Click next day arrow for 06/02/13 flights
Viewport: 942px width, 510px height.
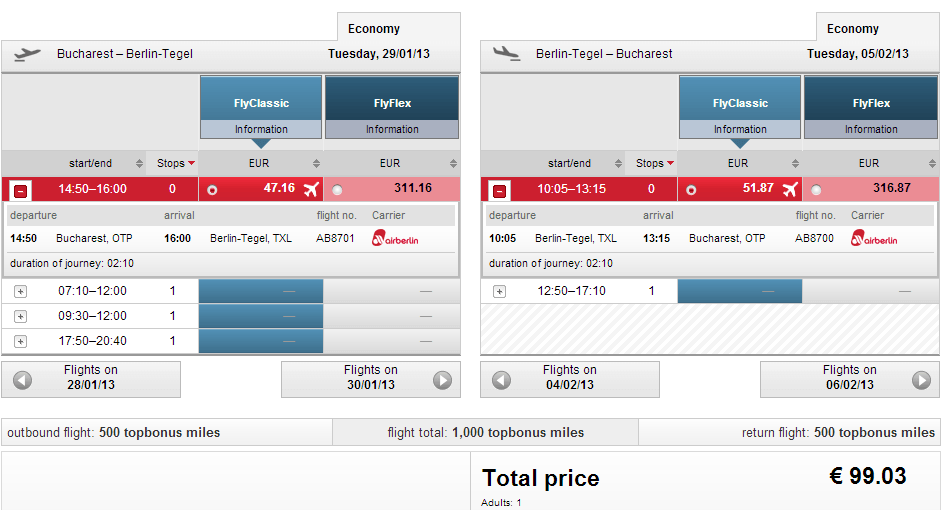pyautogui.click(x=921, y=380)
